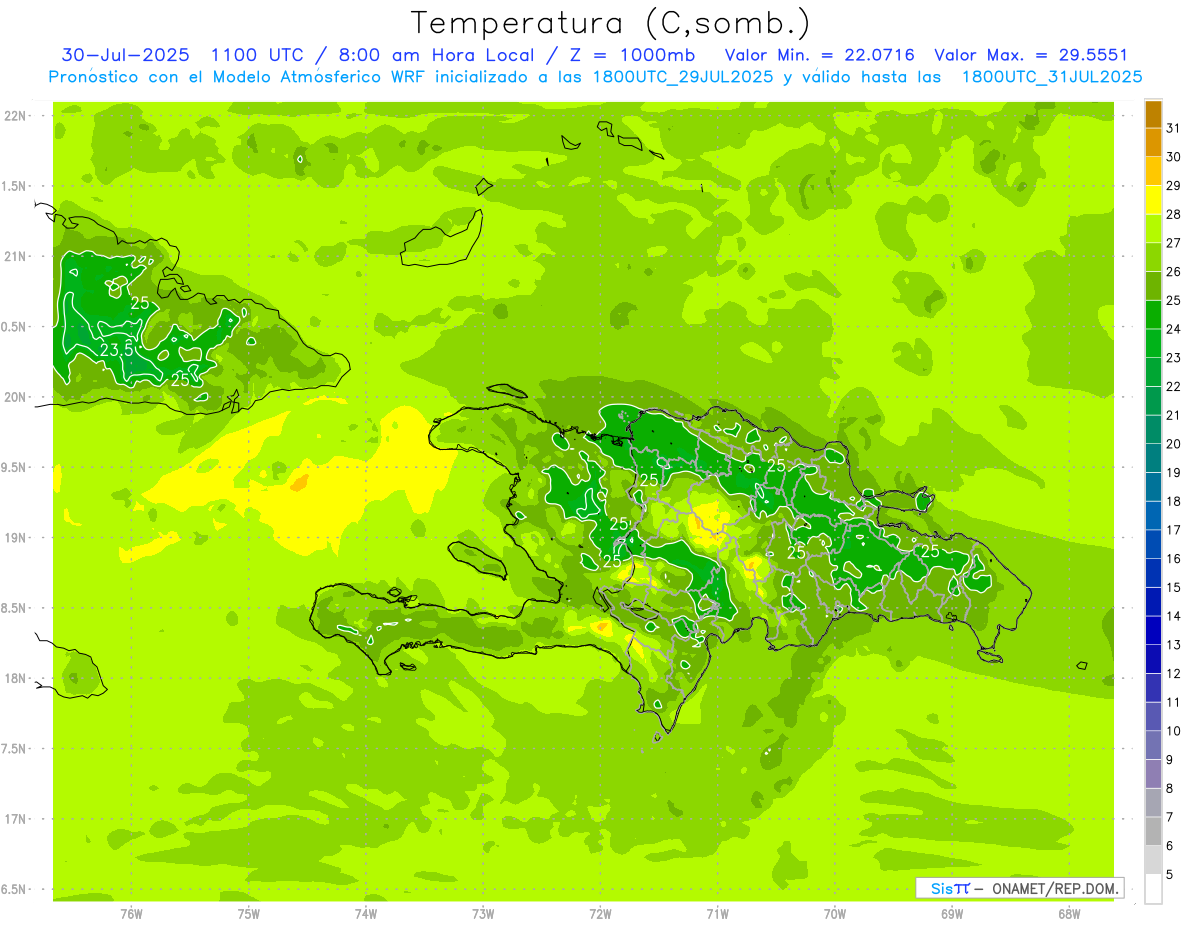Click 'Valor Max. = 29.5551' value

pyautogui.click(x=1031, y=55)
